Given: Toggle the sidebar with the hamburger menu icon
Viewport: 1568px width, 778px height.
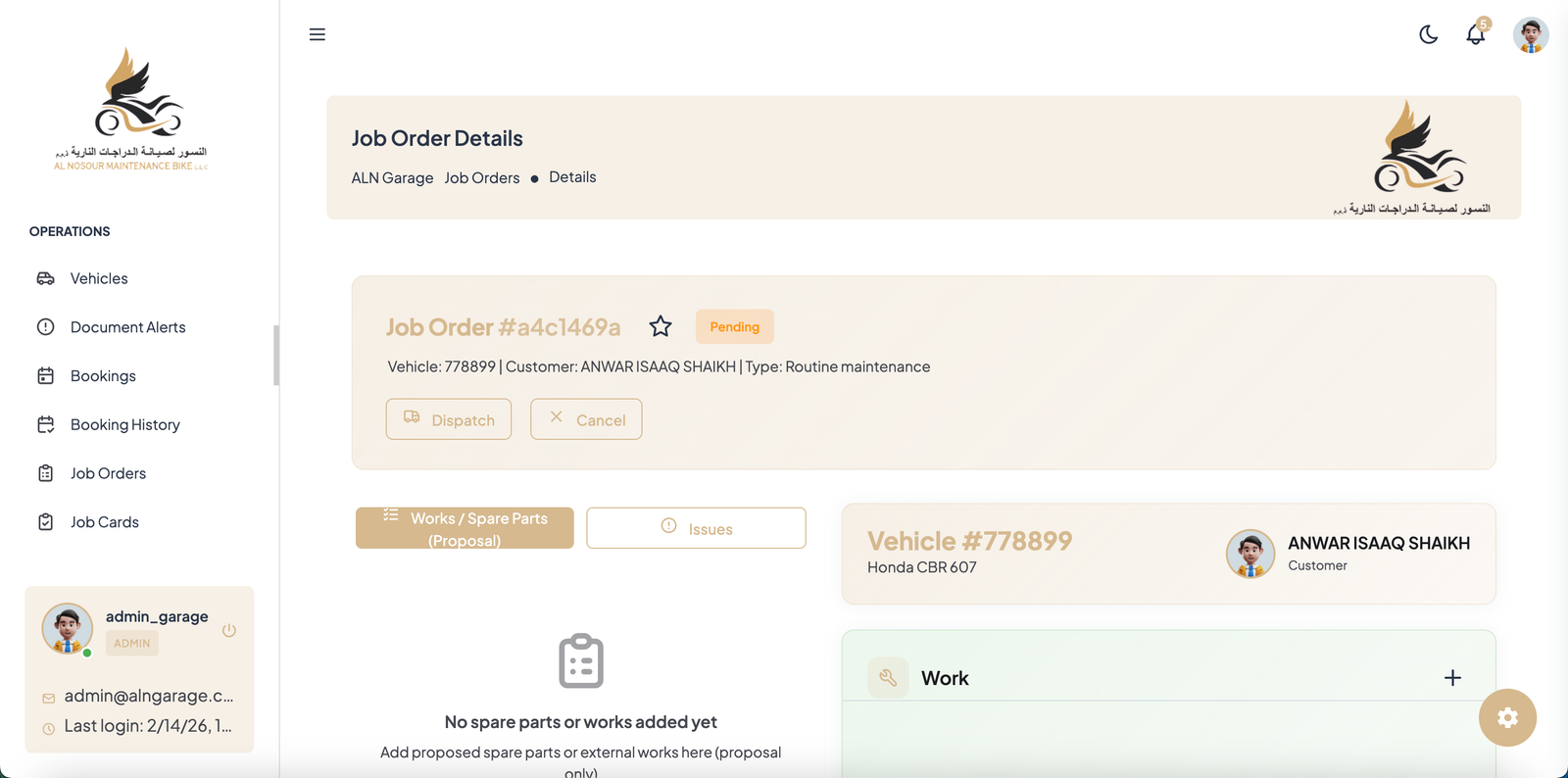Looking at the screenshot, I should pyautogui.click(x=317, y=34).
